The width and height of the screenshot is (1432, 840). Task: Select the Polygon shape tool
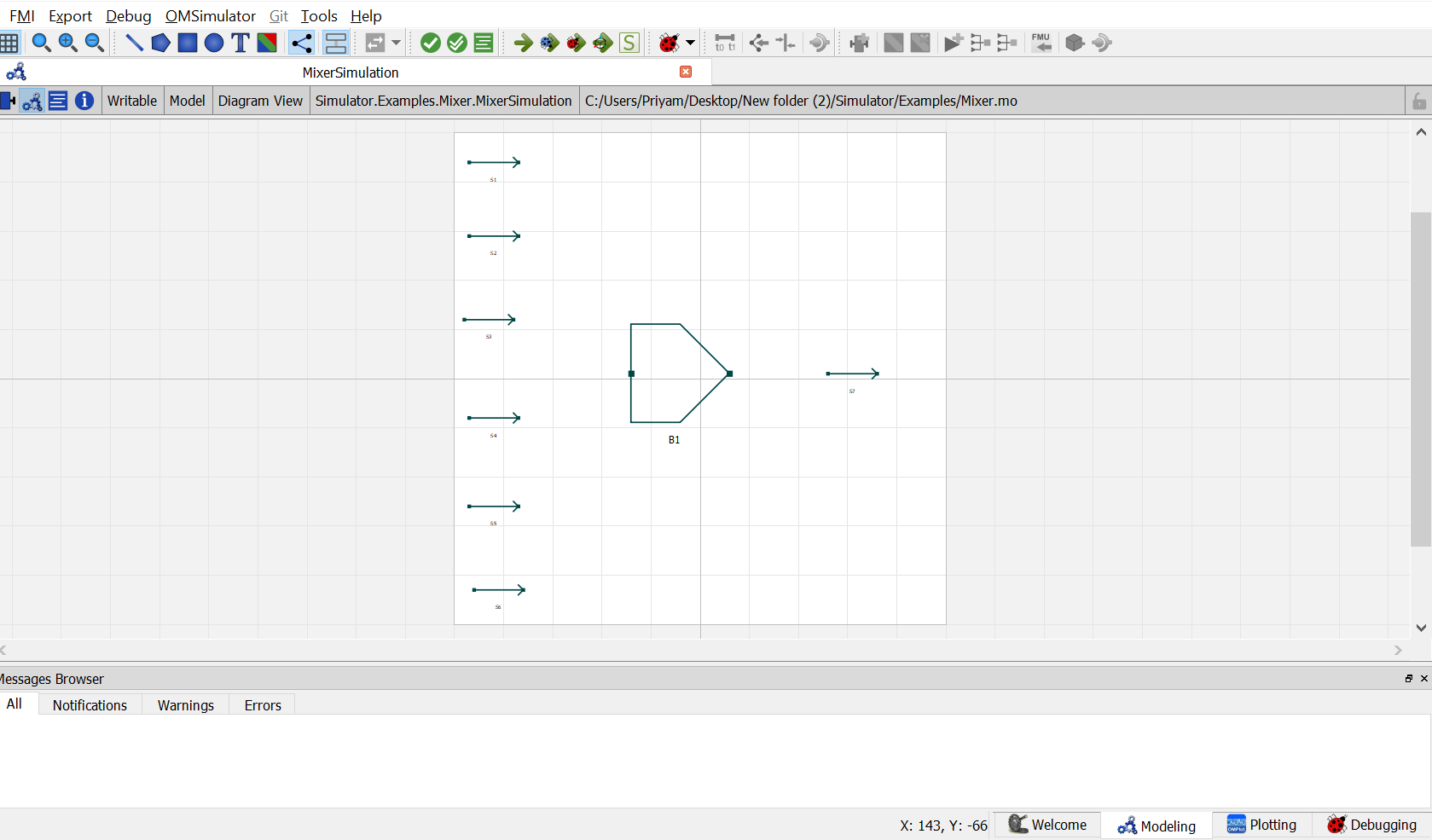(x=160, y=43)
